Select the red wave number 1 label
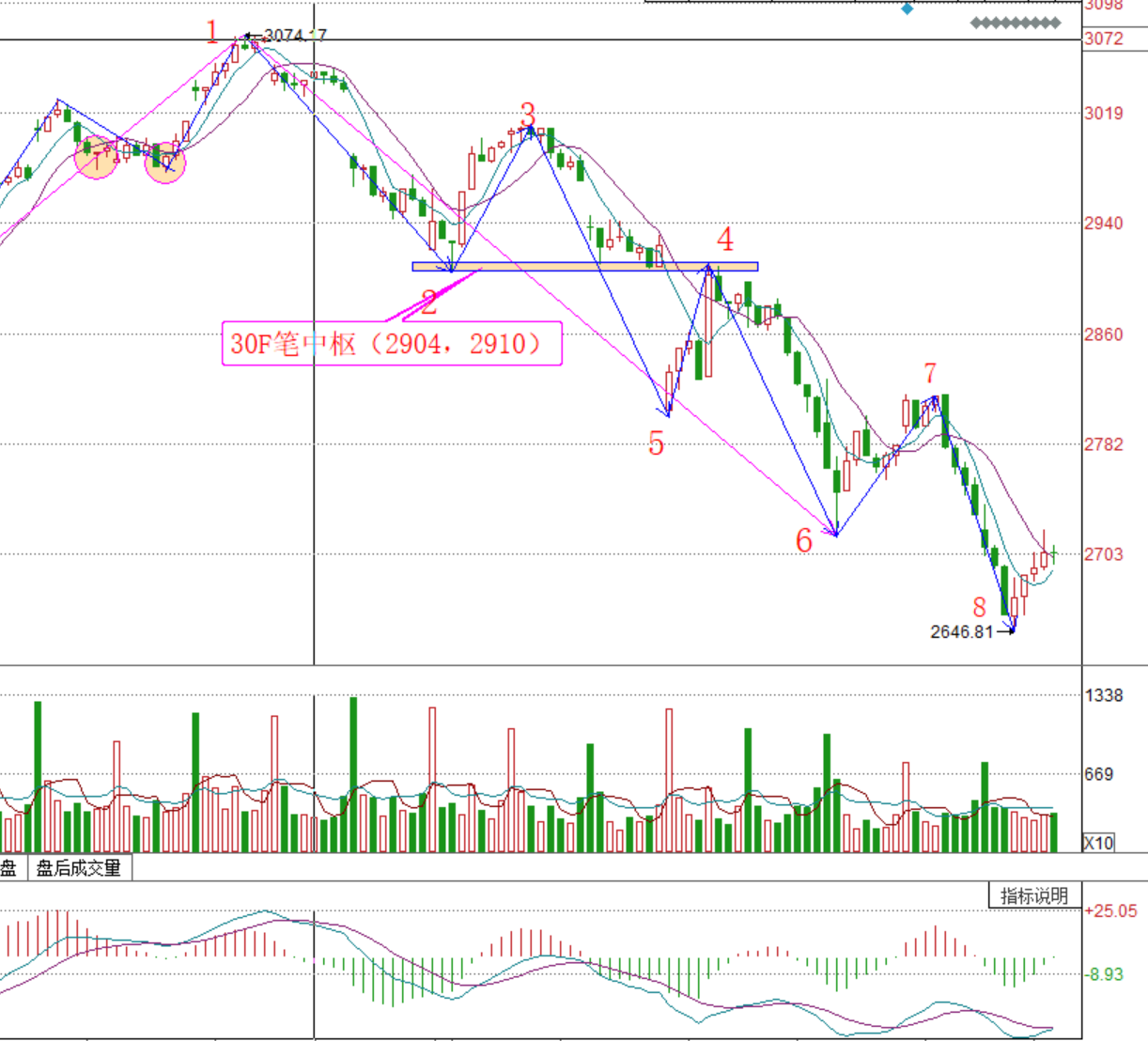1148x1041 pixels. pos(212,33)
